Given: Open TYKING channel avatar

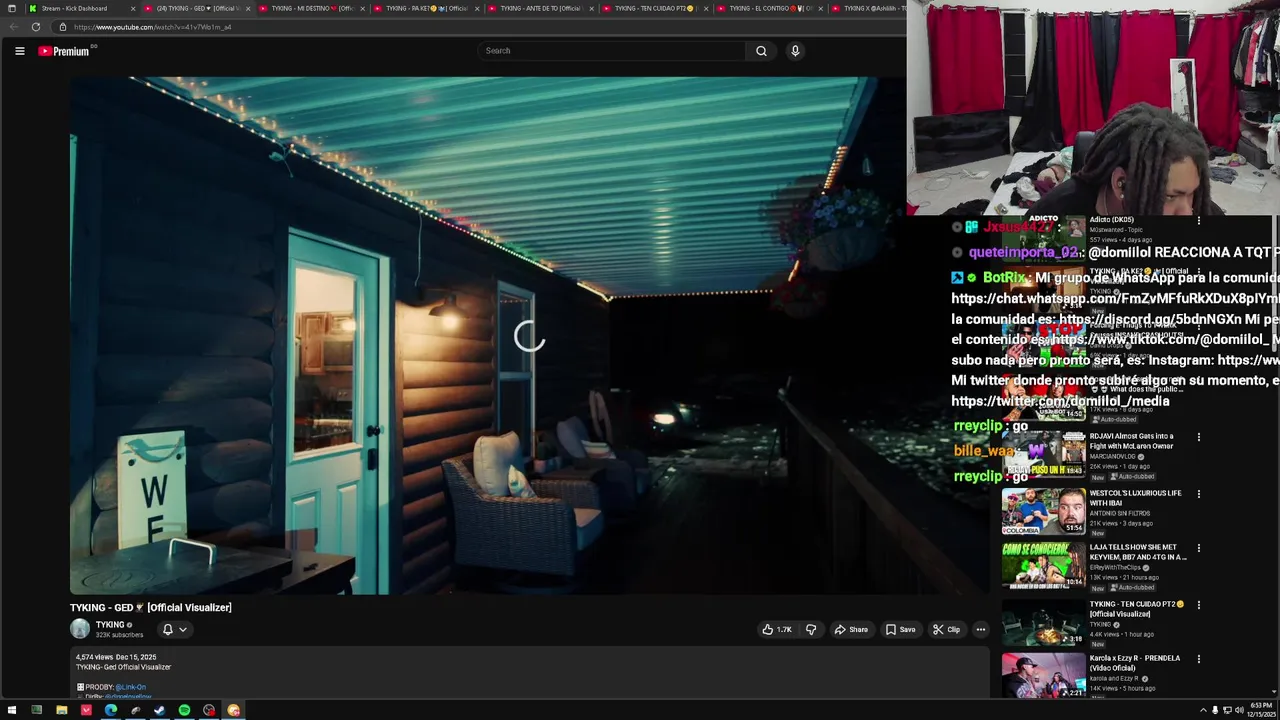Looking at the screenshot, I should (80, 629).
